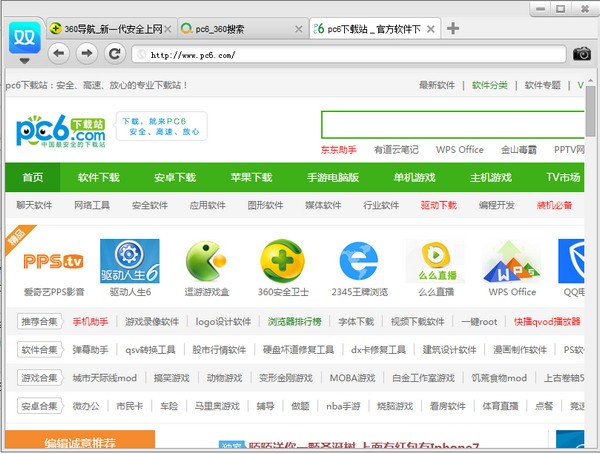This screenshot has height=454, width=600.
Task: Click the 360安全卫士 app icon
Action: (283, 261)
